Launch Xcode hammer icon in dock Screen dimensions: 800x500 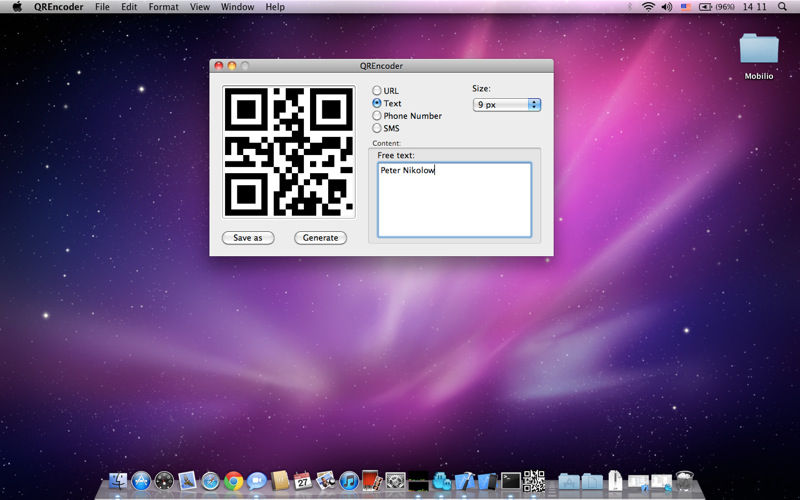[464, 481]
